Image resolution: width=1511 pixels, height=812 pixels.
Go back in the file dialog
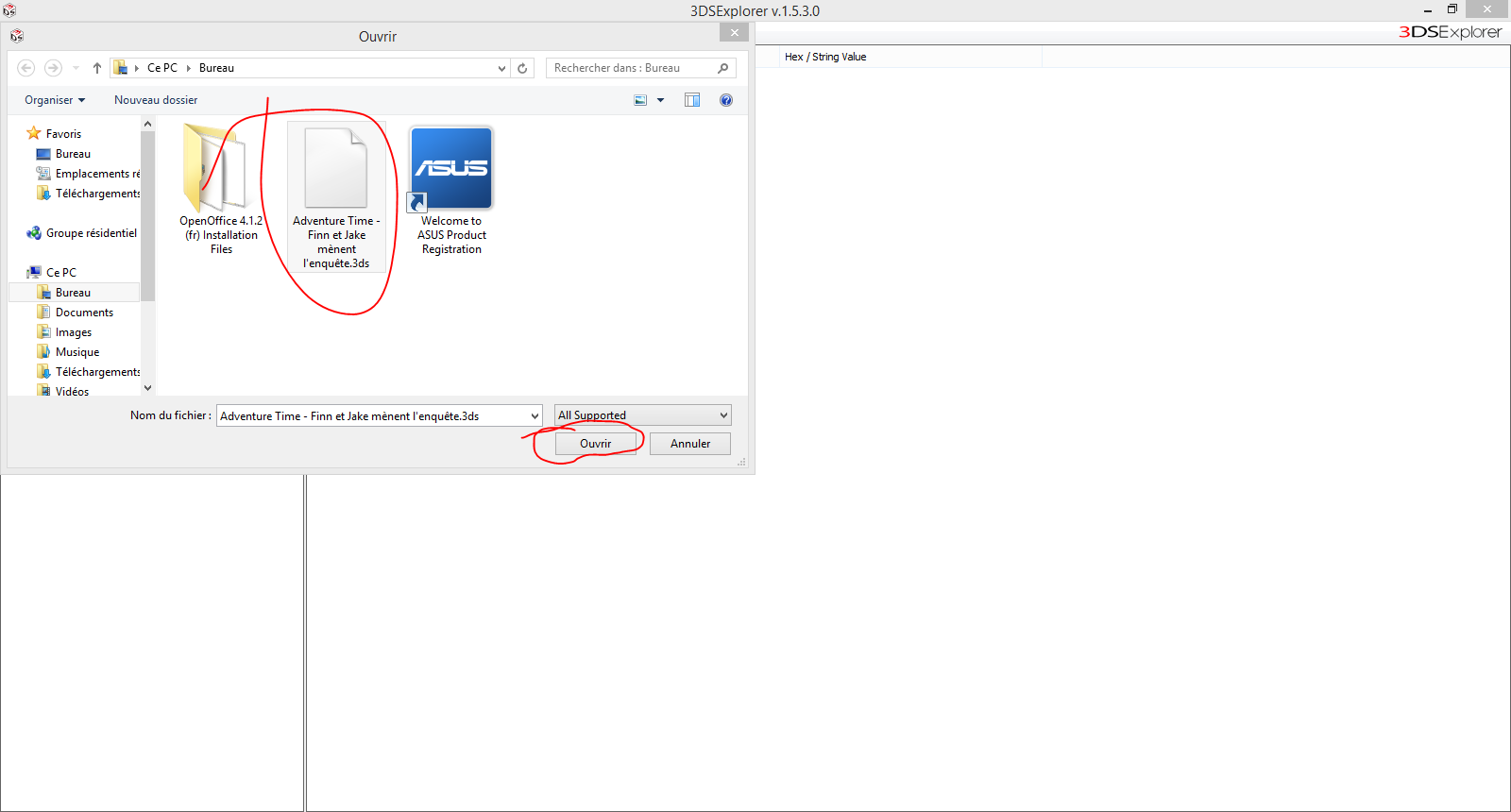coord(26,68)
